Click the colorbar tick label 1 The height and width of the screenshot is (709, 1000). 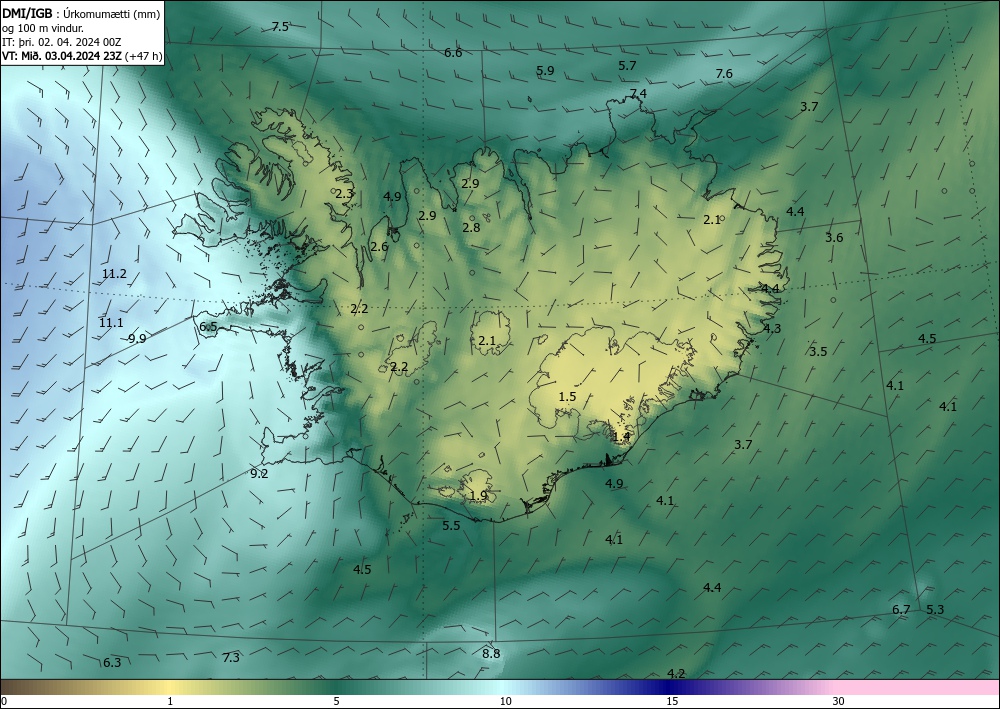tap(170, 701)
